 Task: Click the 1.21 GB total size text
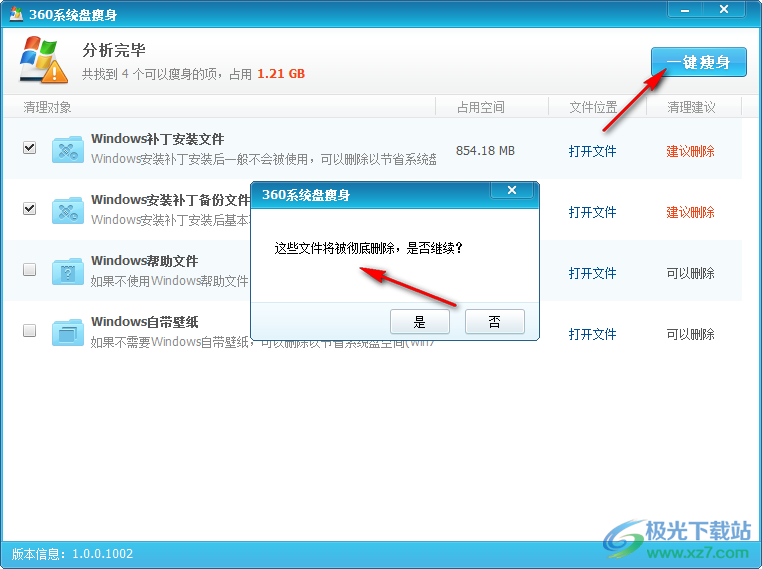point(281,74)
